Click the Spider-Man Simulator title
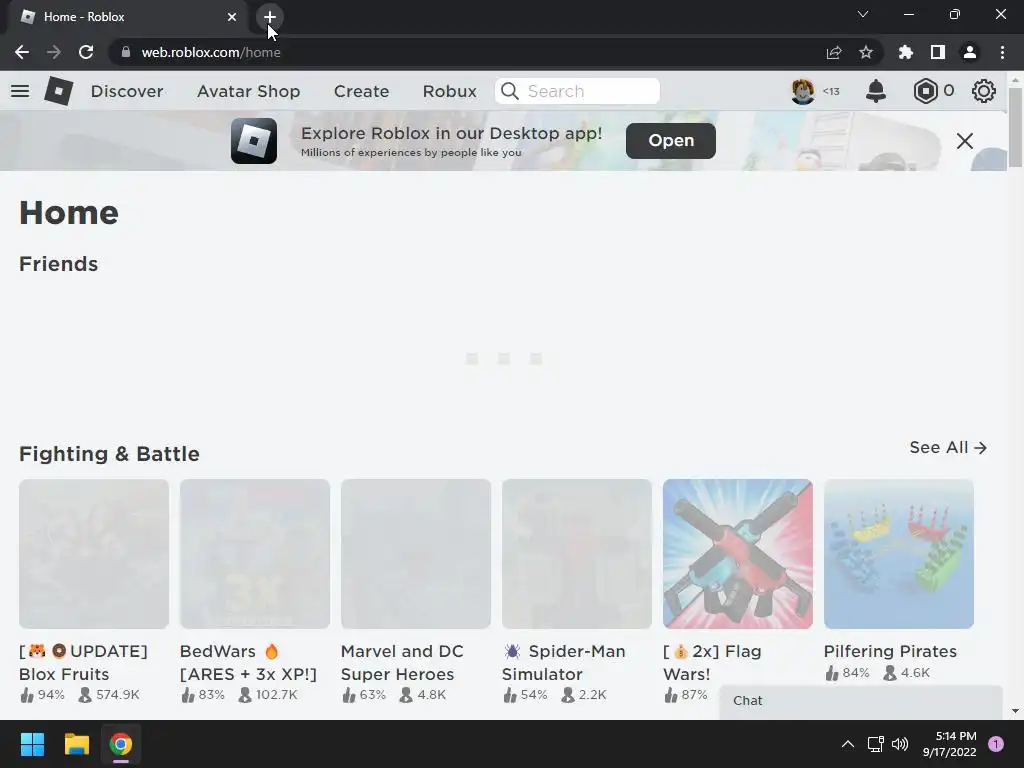The image size is (1024, 768). 564,662
